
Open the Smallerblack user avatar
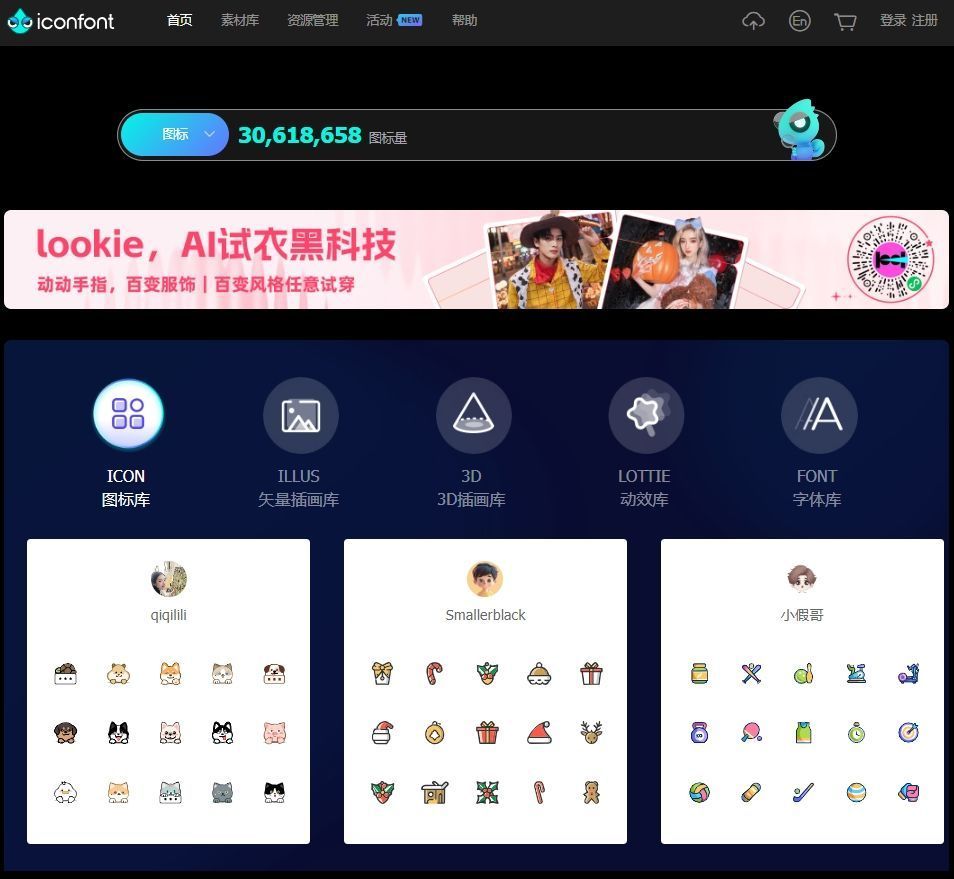[485, 579]
